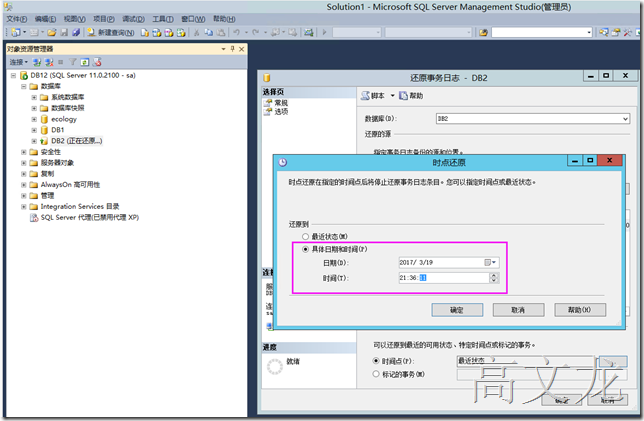
Task: Click the Stop square icon in Object Explorer
Action: pos(61,62)
